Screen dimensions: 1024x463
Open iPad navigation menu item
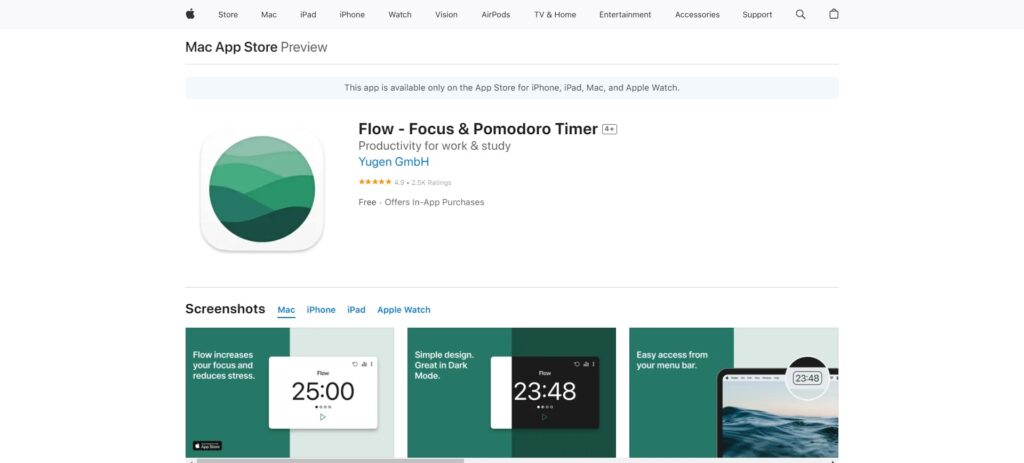click(308, 14)
